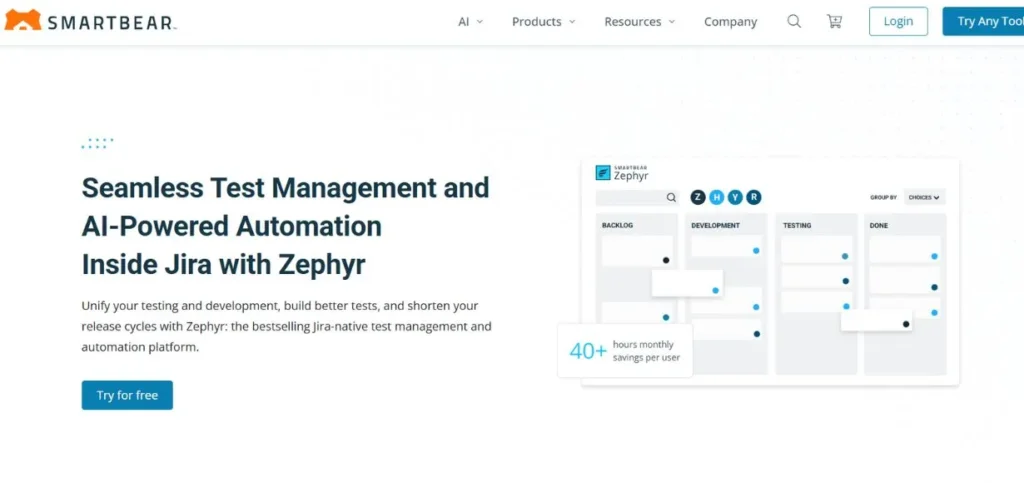Screen dimensions: 1024x483
Task: Click the Zephyr logo in the illustration
Action: (622, 172)
